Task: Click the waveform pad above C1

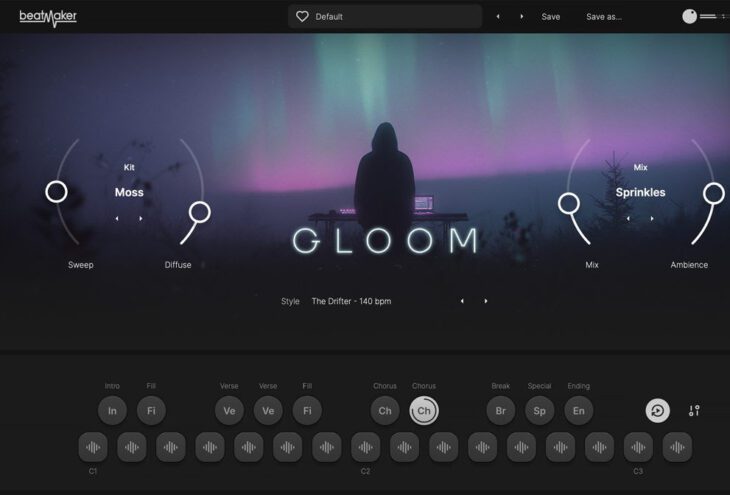Action: [x=93, y=447]
